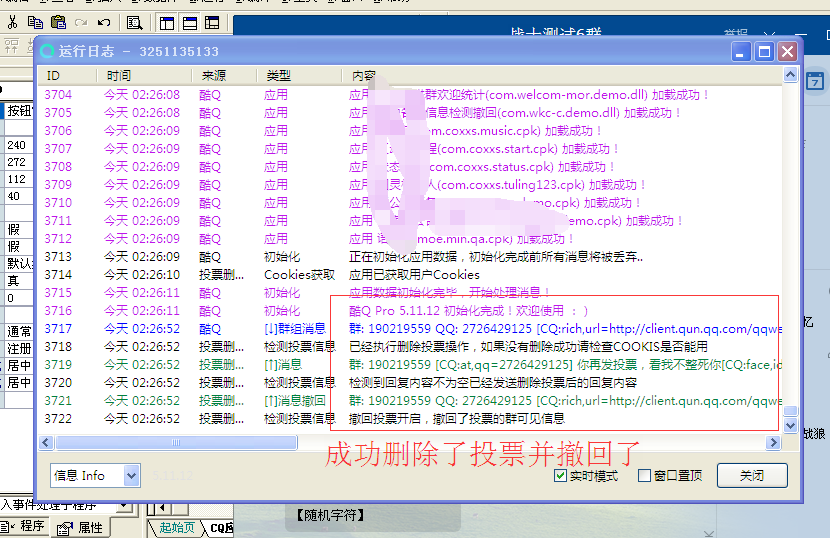This screenshot has height=538, width=830.
Task: Click the CoolQ logo in log title bar
Action: pos(47,51)
